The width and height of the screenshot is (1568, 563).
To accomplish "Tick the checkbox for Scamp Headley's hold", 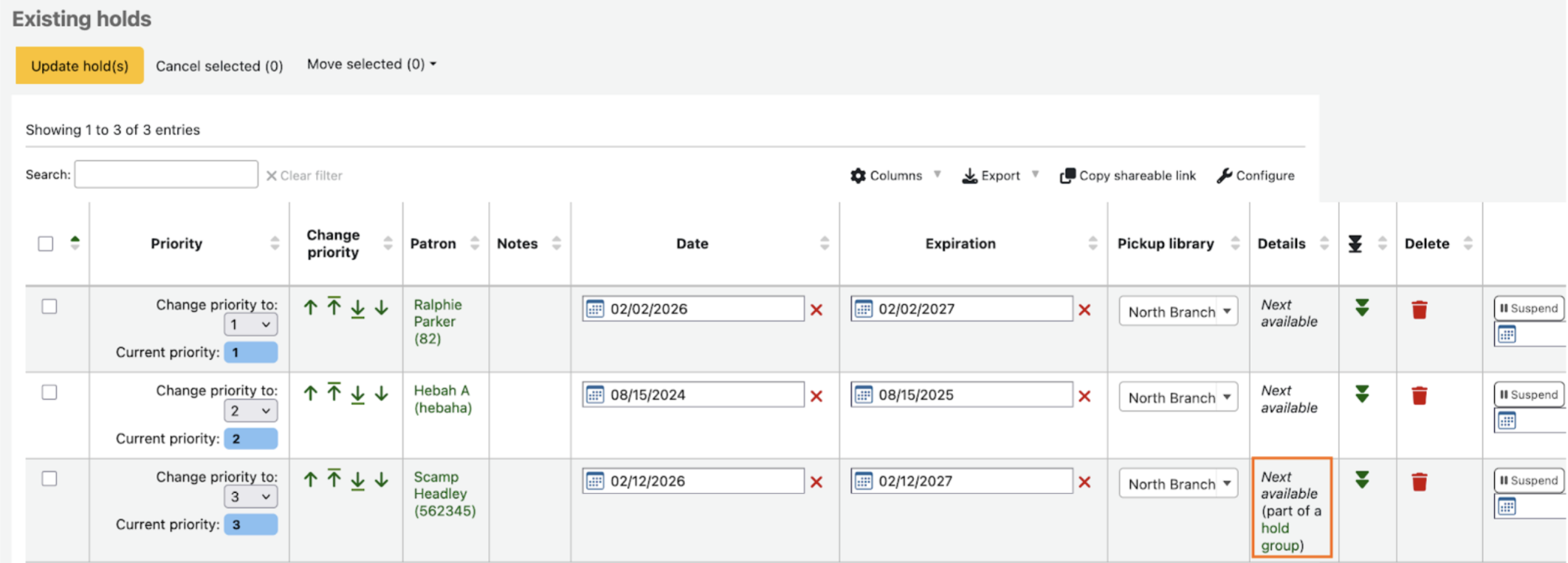I will tap(49, 479).
